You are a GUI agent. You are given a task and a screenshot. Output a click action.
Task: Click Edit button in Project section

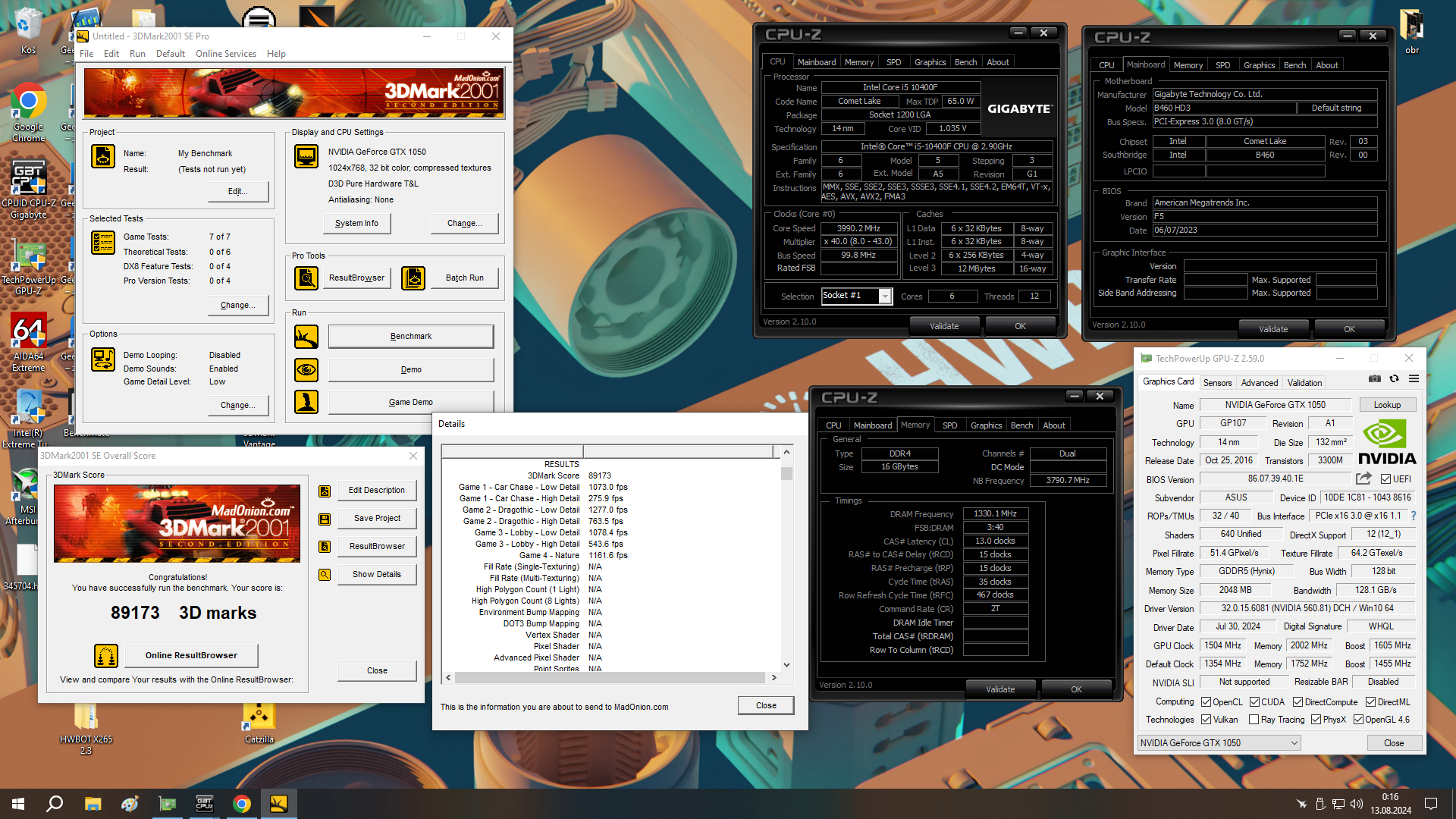(x=238, y=192)
